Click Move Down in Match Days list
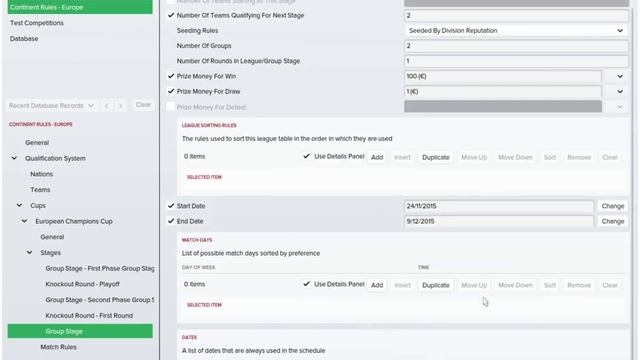Image resolution: width=640 pixels, height=360 pixels. pos(515,285)
